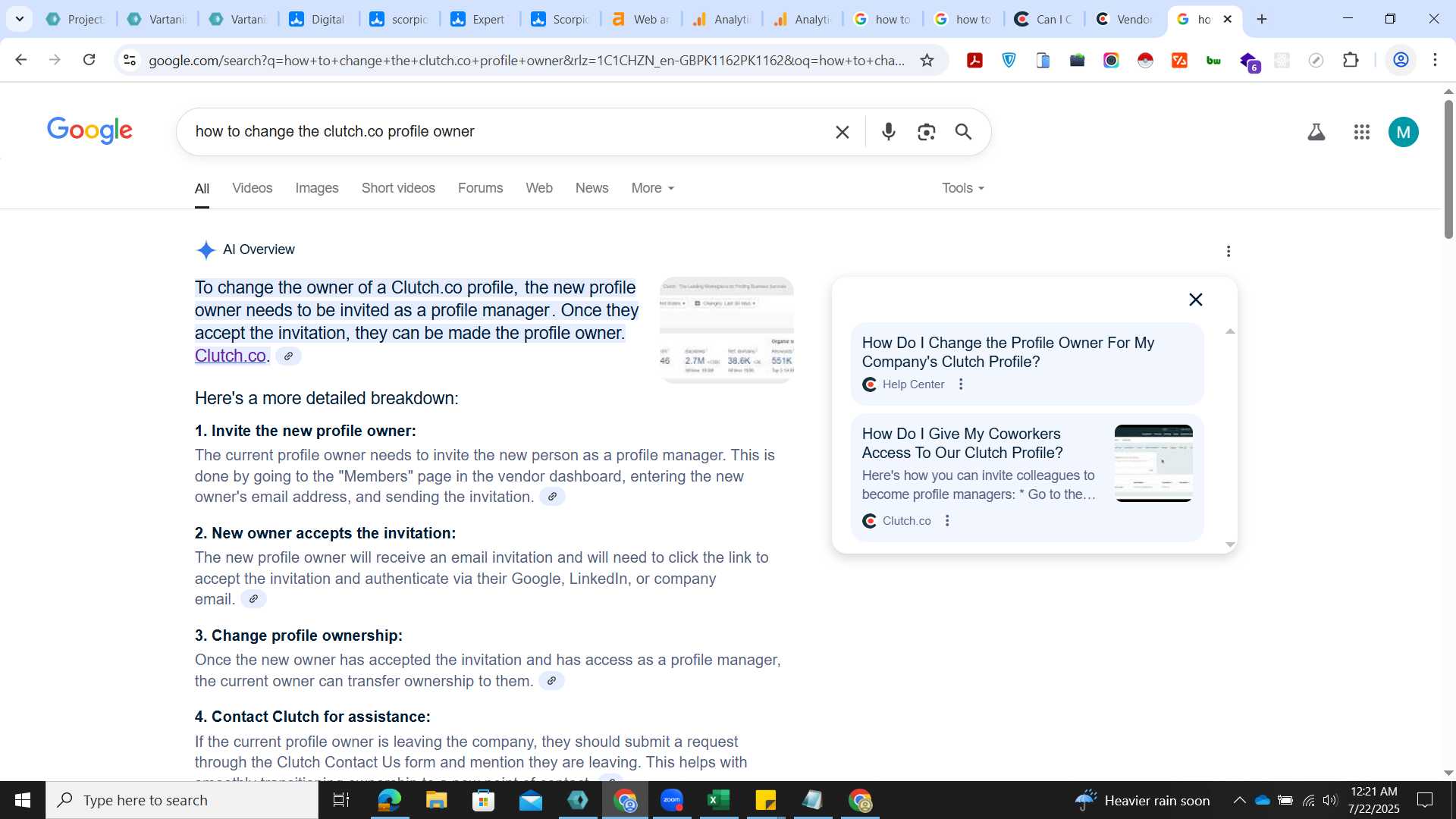This screenshot has width=1456, height=819.
Task: Open the tab search dropdown arrow
Action: [20, 19]
